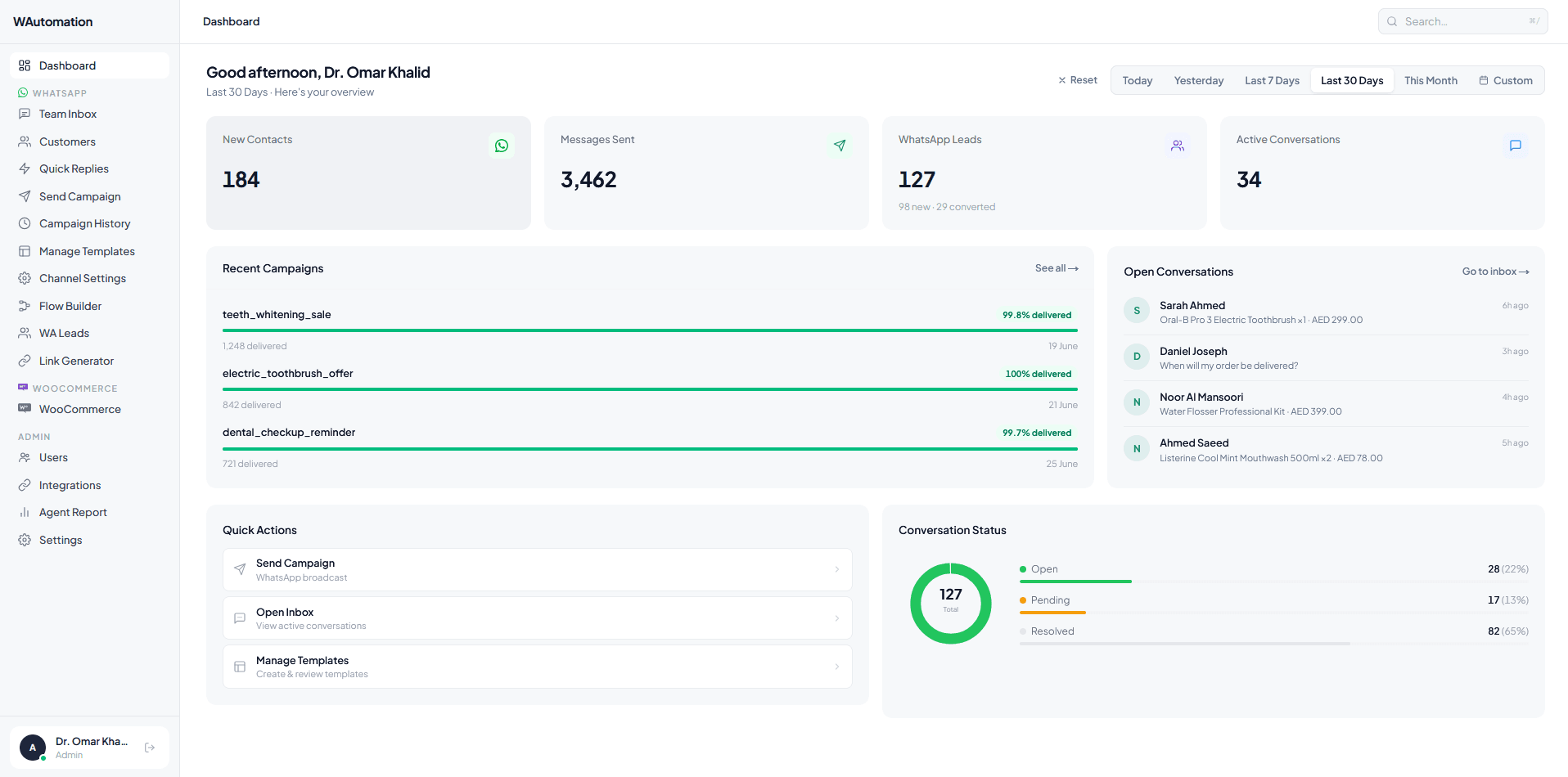Switch to This Month range
This screenshot has height=777, width=1568.
pyautogui.click(x=1431, y=80)
